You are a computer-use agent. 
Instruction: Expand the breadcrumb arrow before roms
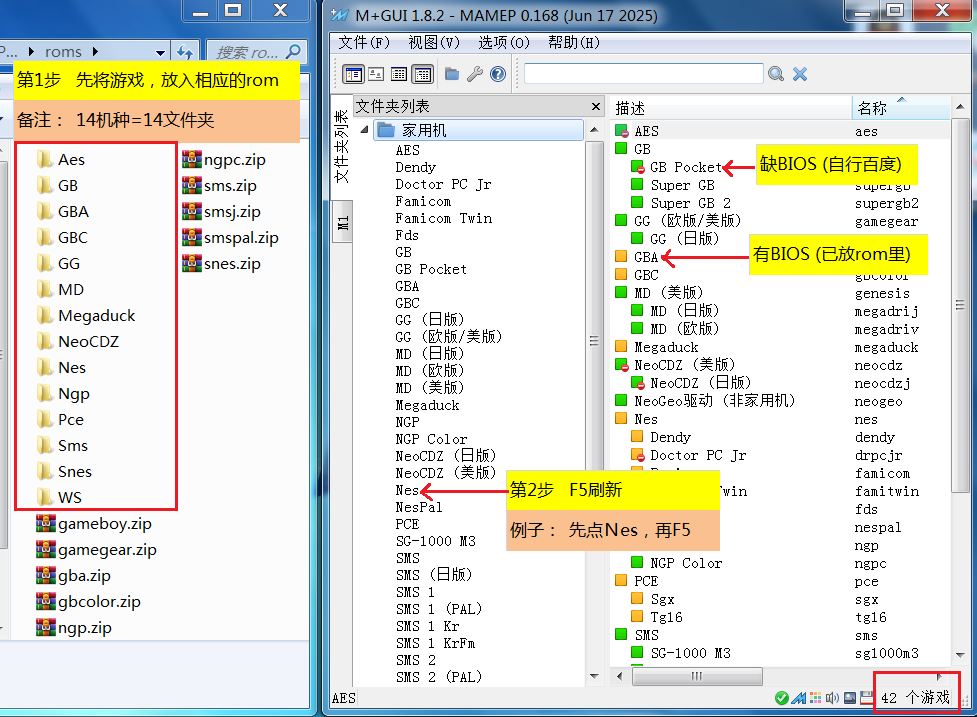pyautogui.click(x=31, y=51)
